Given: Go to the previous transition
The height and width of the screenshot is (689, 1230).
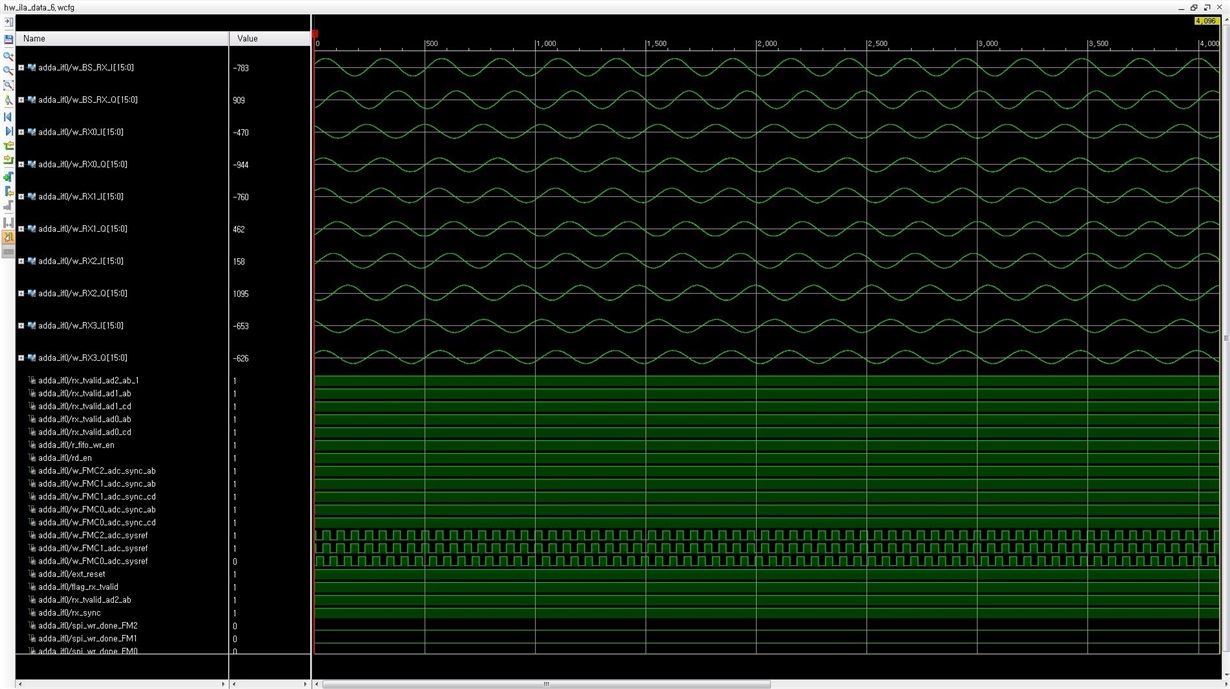Looking at the screenshot, I should (8, 145).
